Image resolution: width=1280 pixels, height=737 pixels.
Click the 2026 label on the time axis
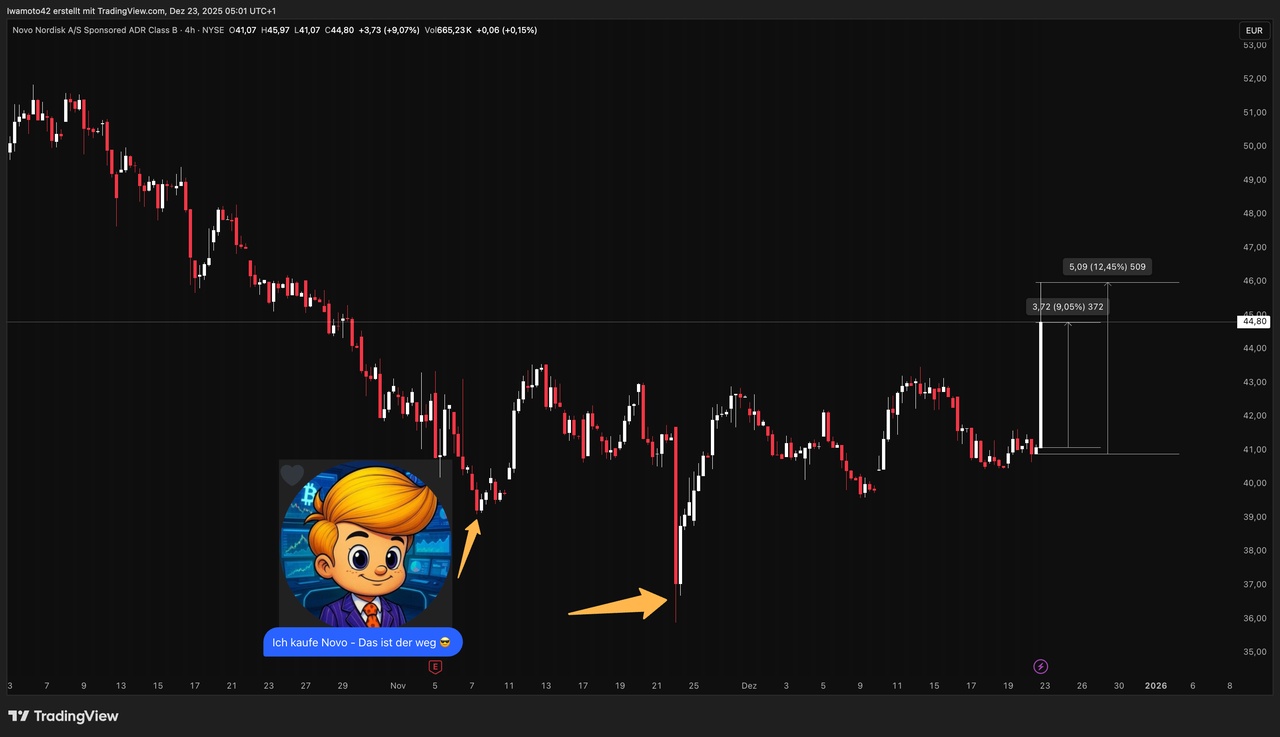pos(1155,686)
